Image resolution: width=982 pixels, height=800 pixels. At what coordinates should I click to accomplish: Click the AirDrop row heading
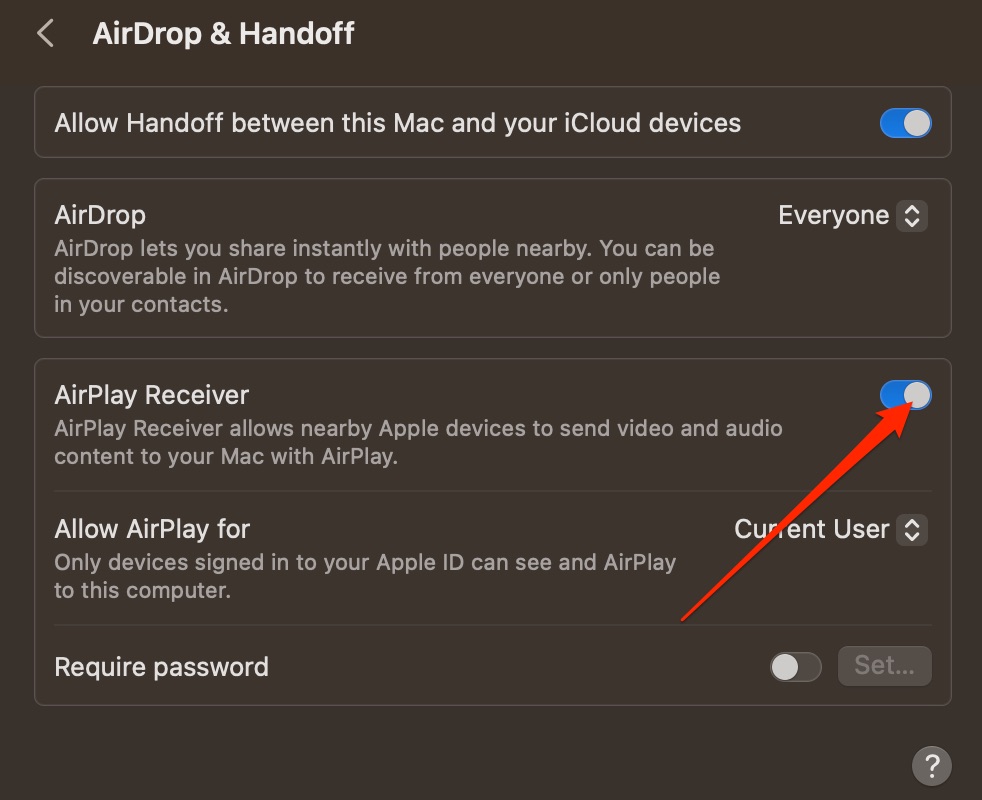tap(100, 215)
